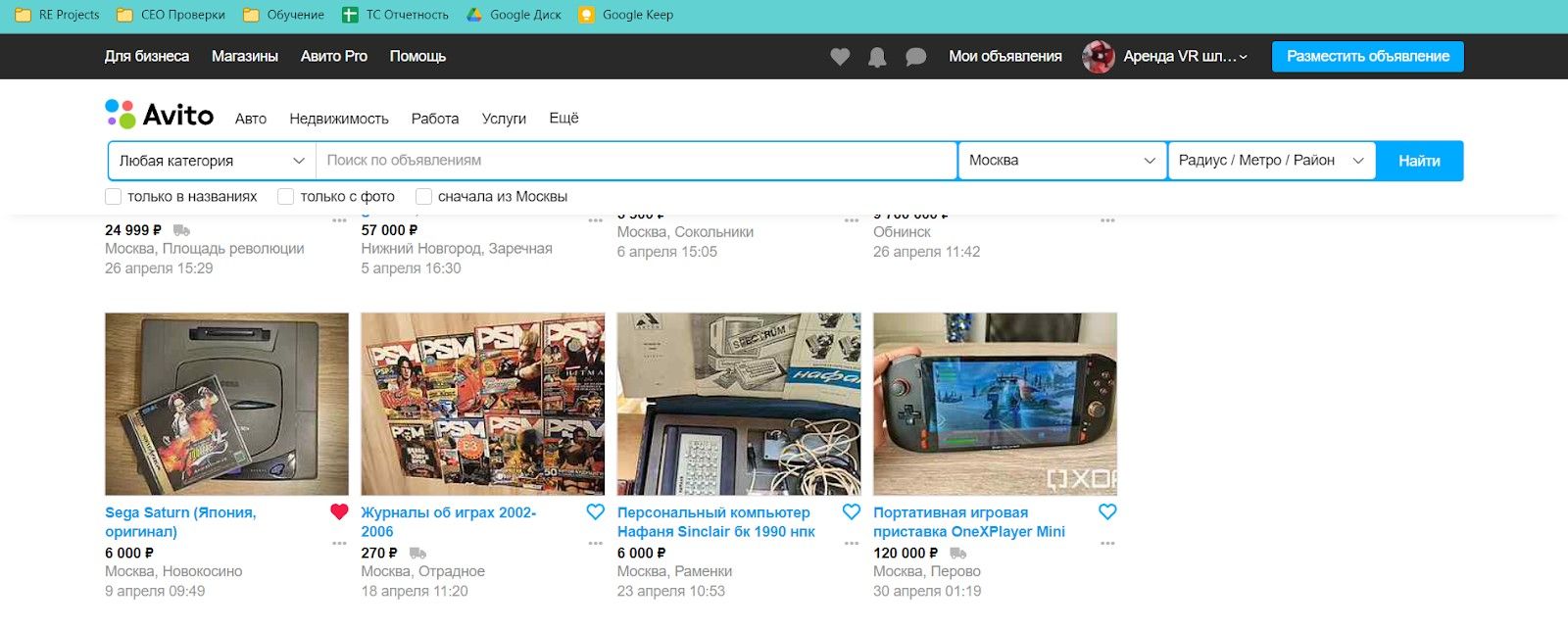Open more options for 24 999 ₽ listing
This screenshot has width=1568, height=630.
tap(339, 220)
